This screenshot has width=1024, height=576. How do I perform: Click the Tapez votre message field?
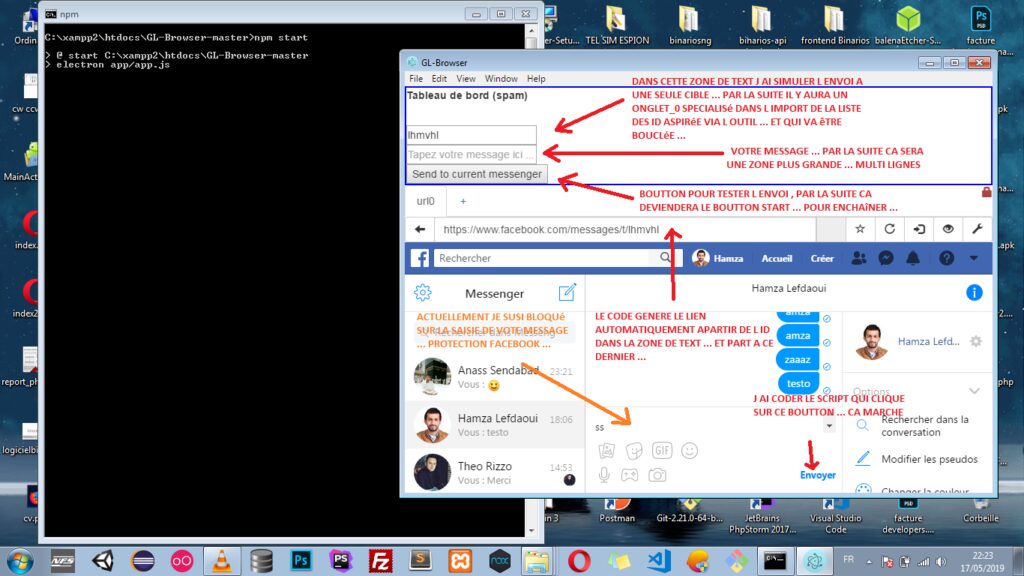pos(471,155)
